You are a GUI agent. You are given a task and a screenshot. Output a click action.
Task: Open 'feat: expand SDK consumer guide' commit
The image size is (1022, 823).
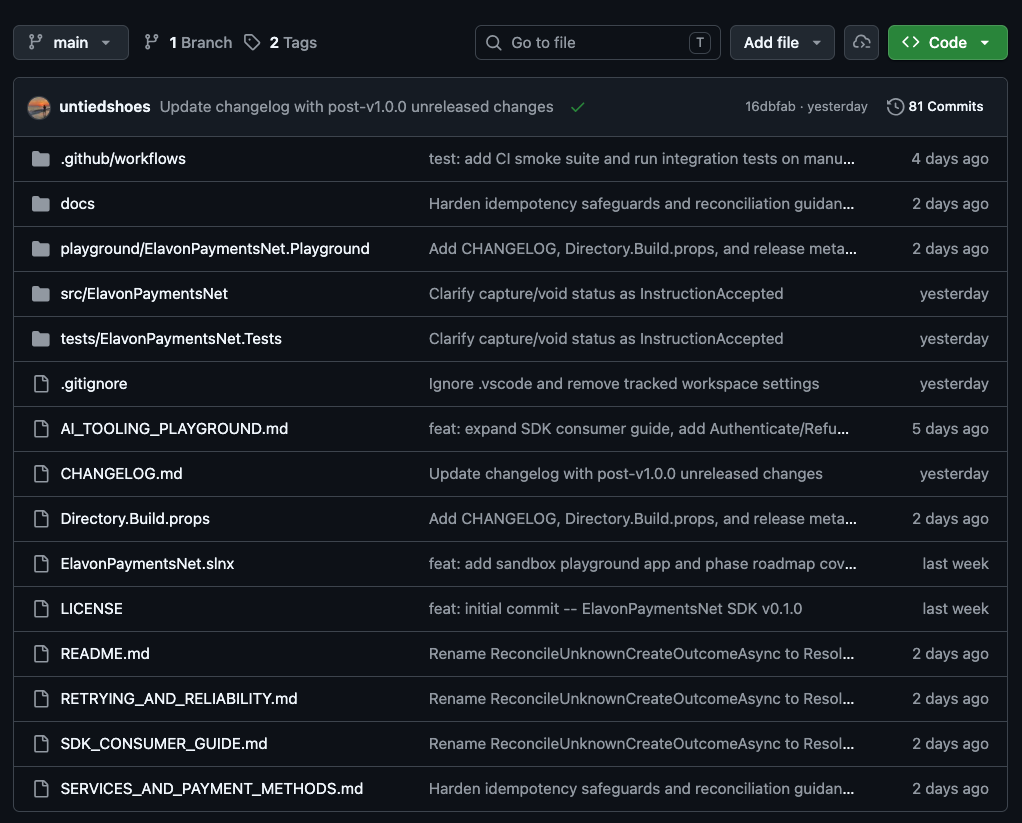[x=639, y=428]
